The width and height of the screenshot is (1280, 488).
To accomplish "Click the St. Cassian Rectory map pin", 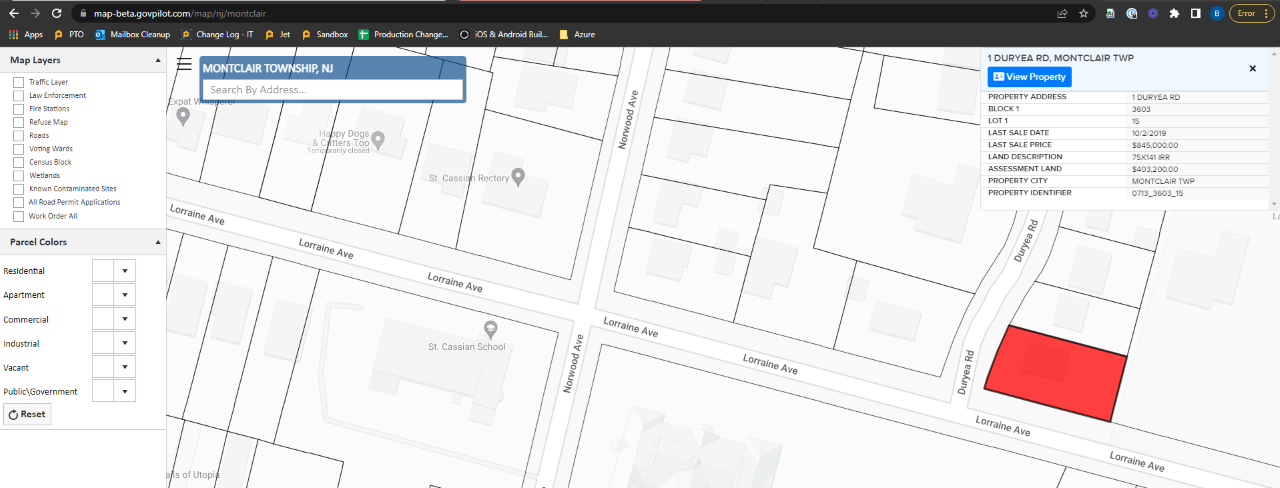I will coord(518,177).
